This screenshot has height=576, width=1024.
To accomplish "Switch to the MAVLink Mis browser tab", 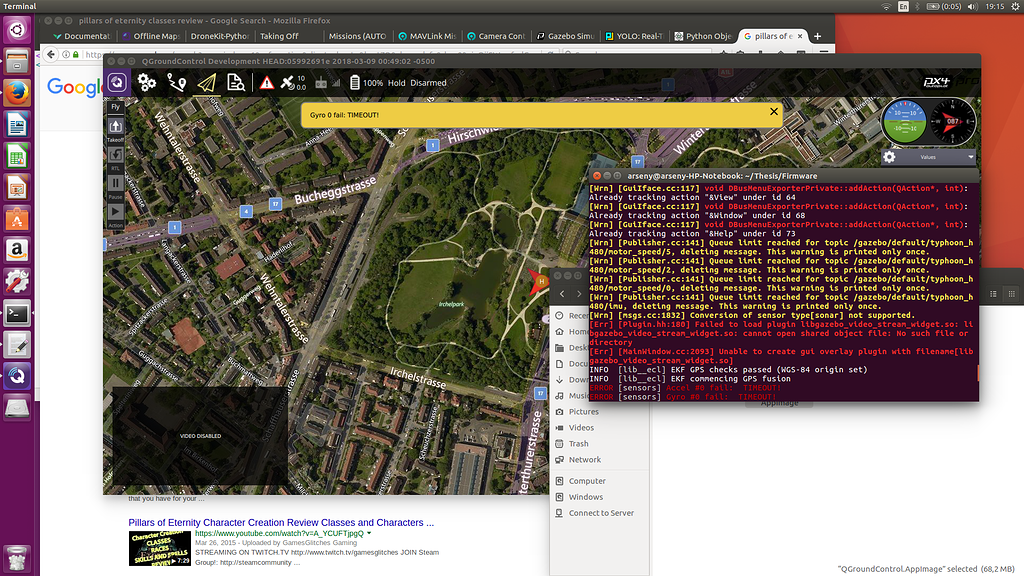I will pyautogui.click(x=426, y=36).
